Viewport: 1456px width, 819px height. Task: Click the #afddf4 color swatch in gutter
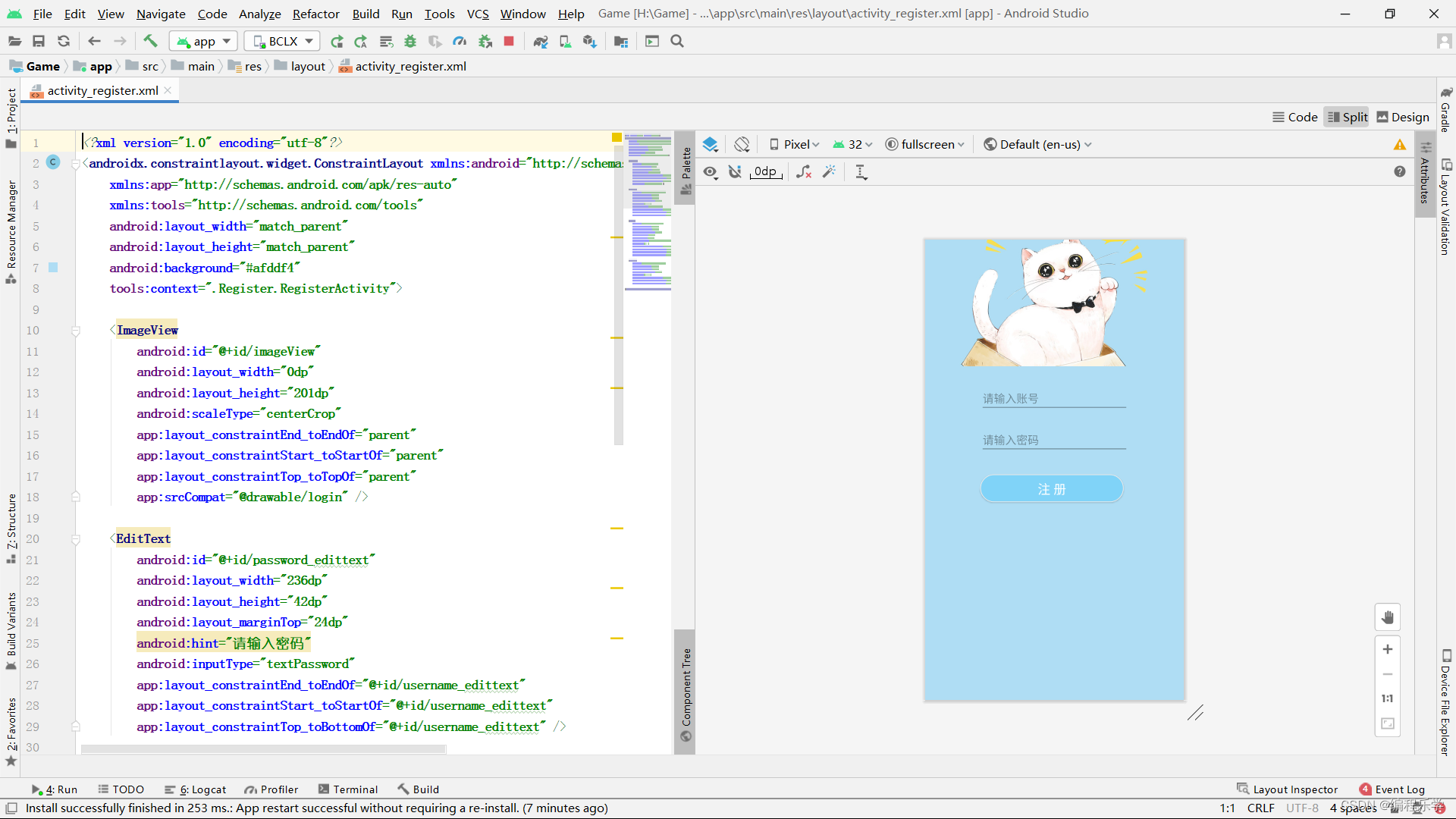[53, 267]
